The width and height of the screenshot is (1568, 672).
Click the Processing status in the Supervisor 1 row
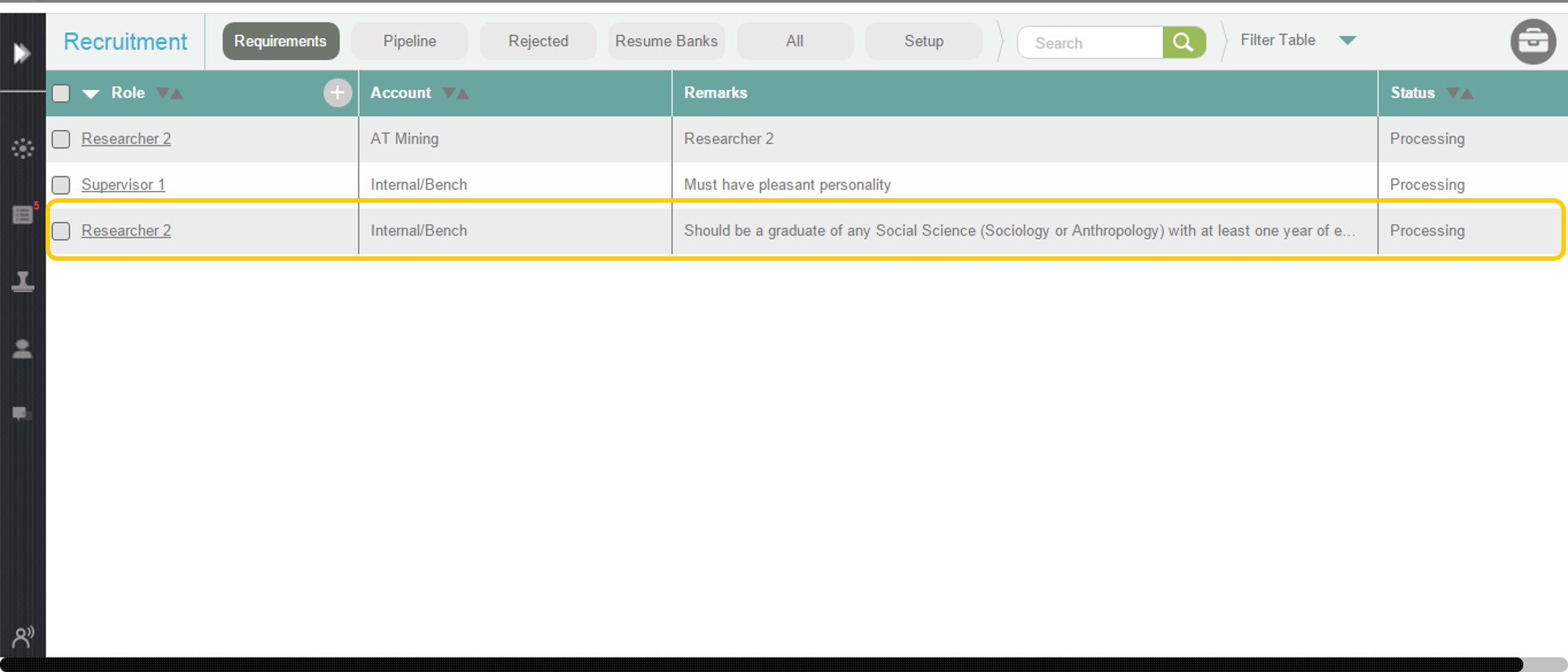(1427, 184)
